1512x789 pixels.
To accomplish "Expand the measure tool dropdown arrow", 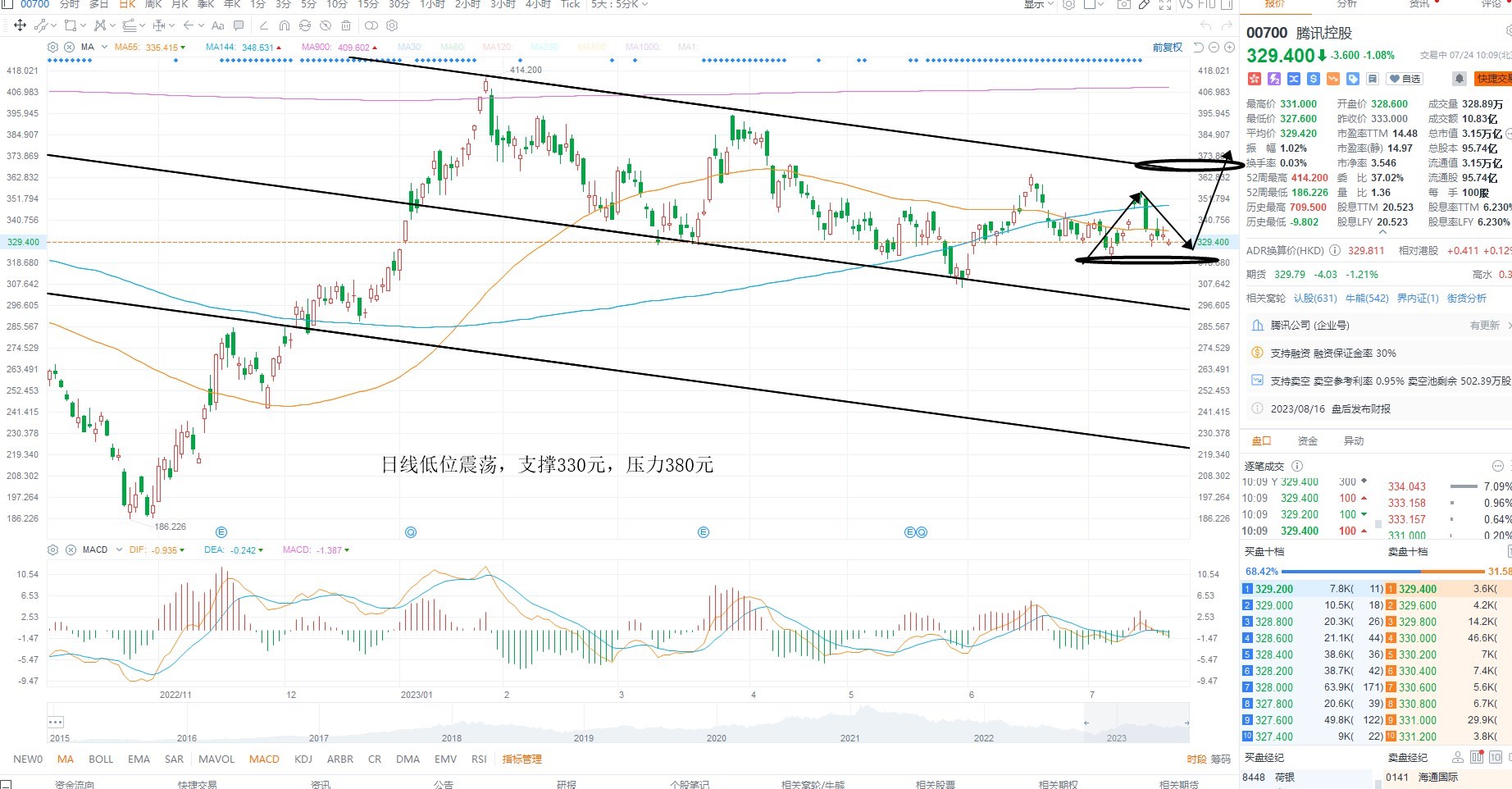I will 172,25.
